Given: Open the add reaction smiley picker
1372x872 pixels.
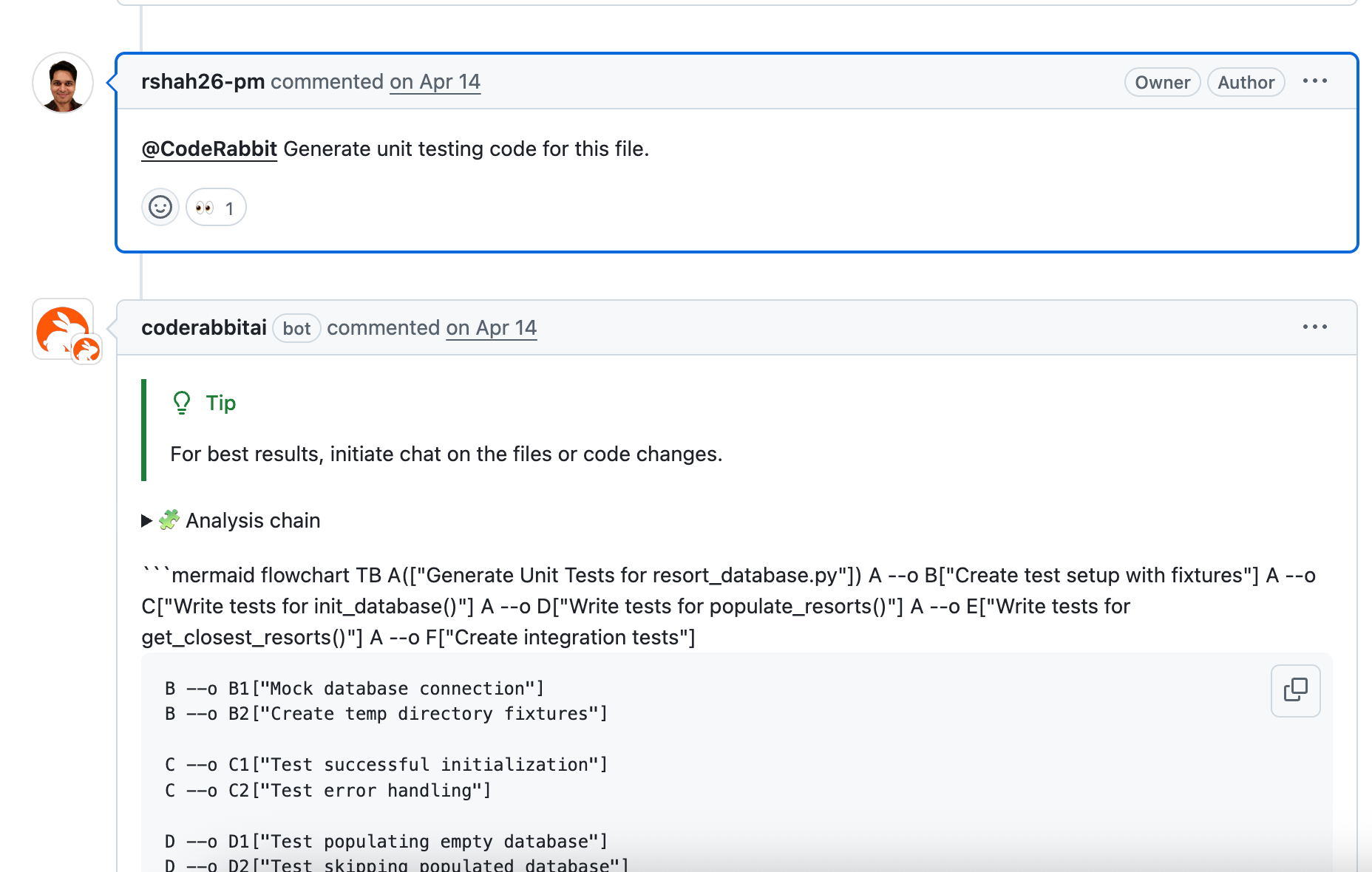Looking at the screenshot, I should point(160,208).
